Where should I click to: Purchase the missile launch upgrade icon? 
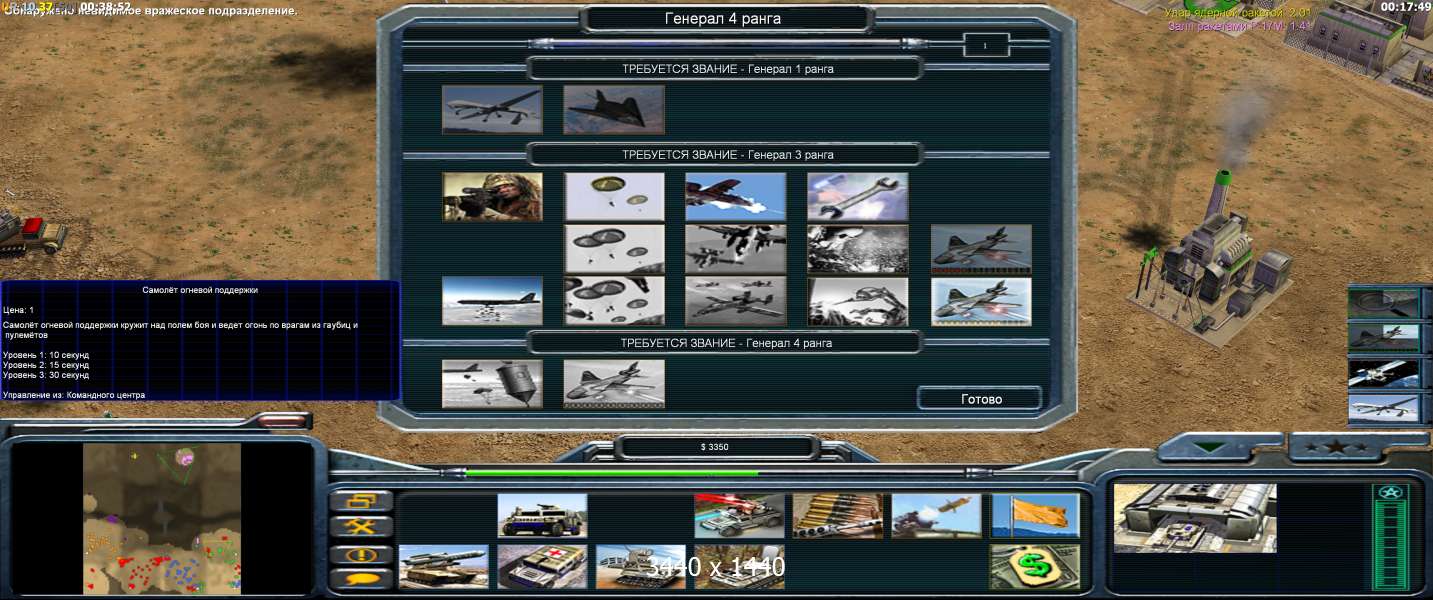pos(937,516)
